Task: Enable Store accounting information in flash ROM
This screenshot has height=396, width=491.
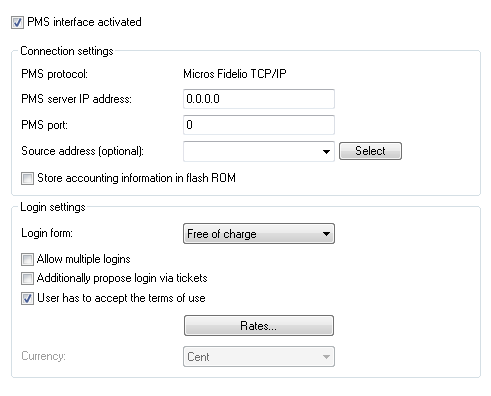Action: 27,178
